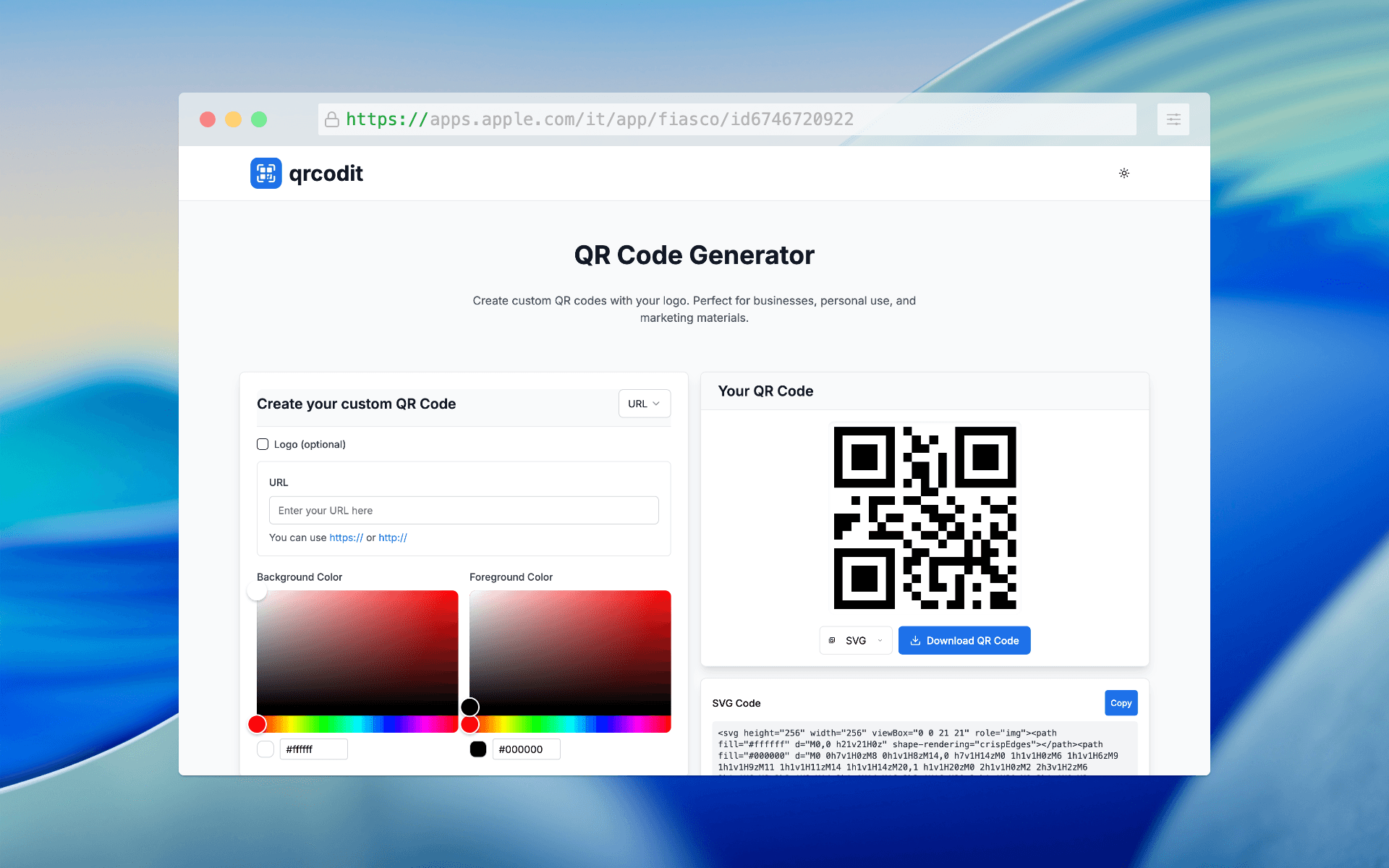Open the URL type dropdown
The width and height of the screenshot is (1389, 868).
coord(644,404)
